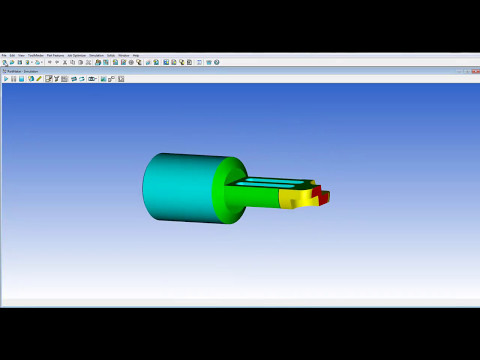Click the globe icon in simulation toolbar

tap(31, 79)
